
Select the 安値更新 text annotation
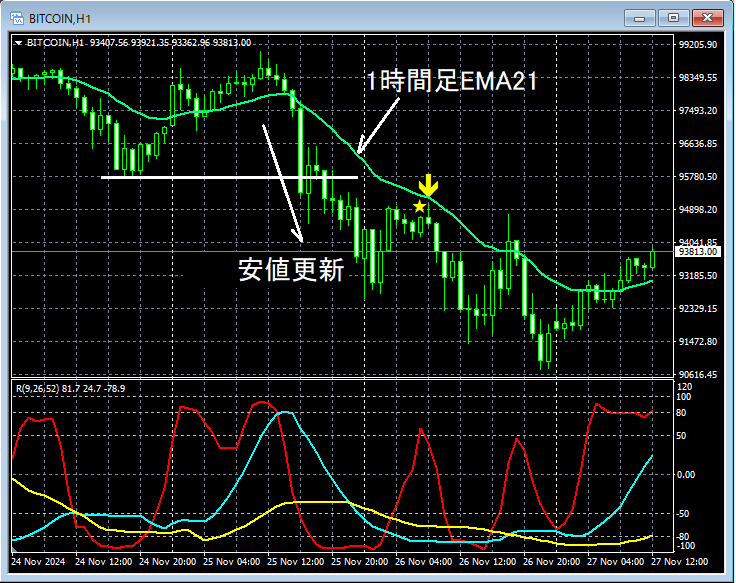tap(291, 270)
